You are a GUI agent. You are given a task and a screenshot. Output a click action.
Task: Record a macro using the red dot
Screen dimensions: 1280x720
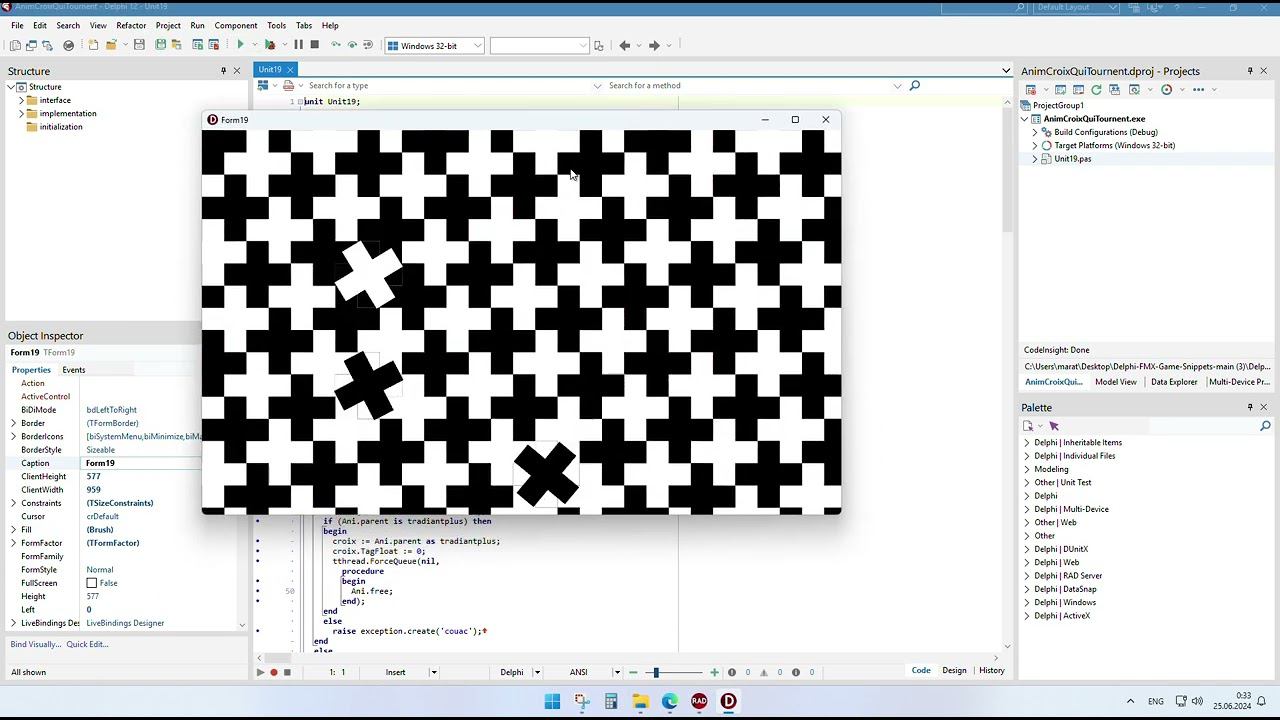click(x=273, y=672)
